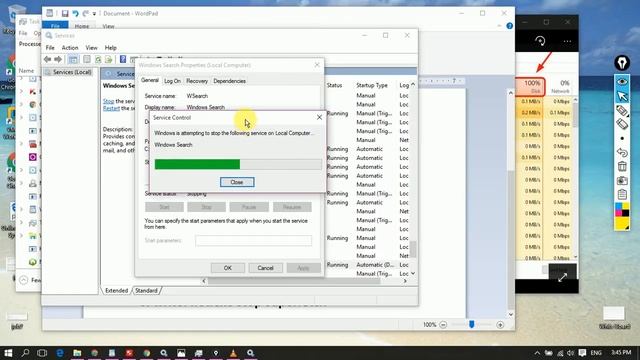
Task: Open the File menu in Services window
Action: (x=50, y=48)
